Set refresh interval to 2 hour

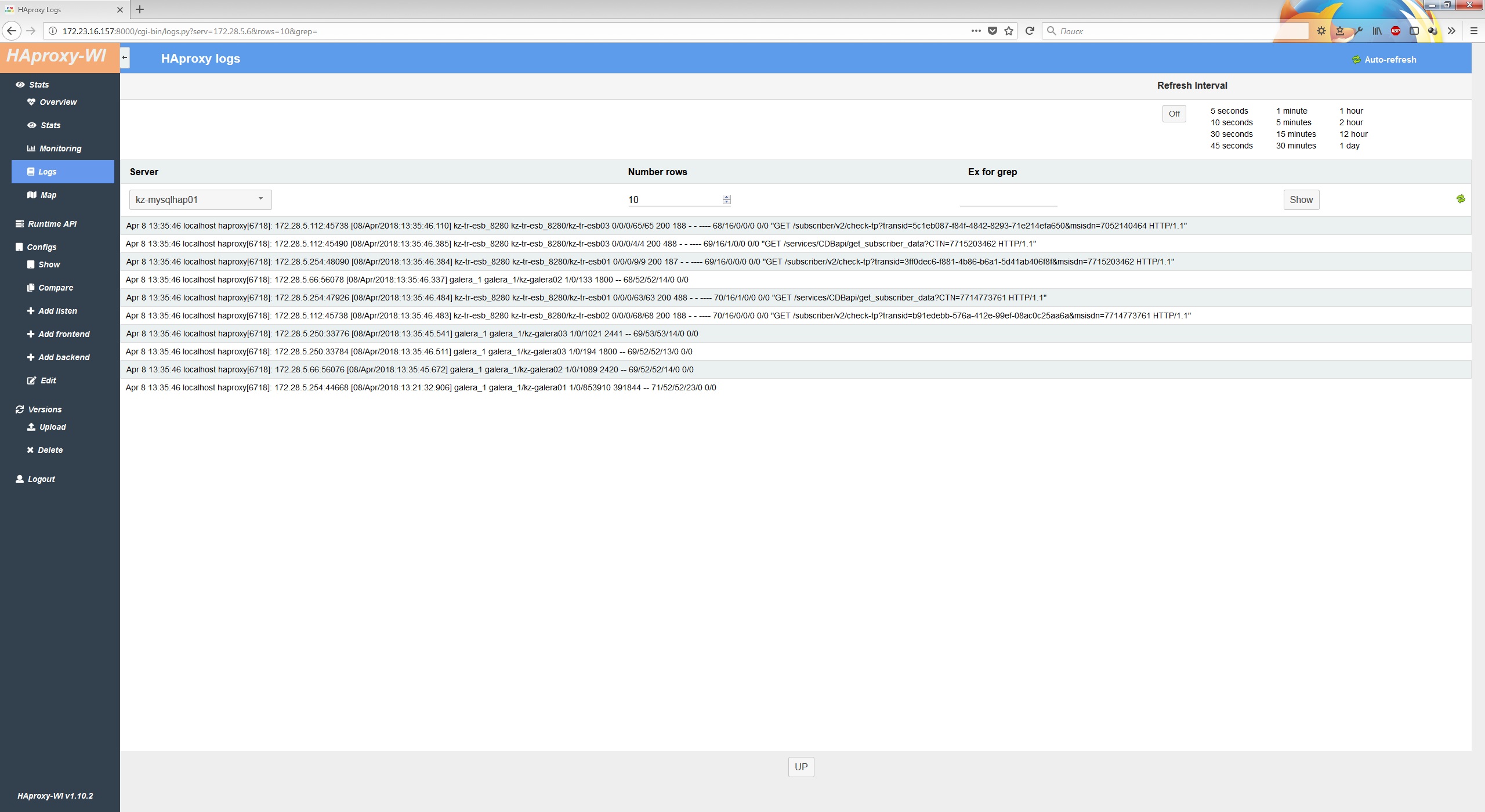1351,122
